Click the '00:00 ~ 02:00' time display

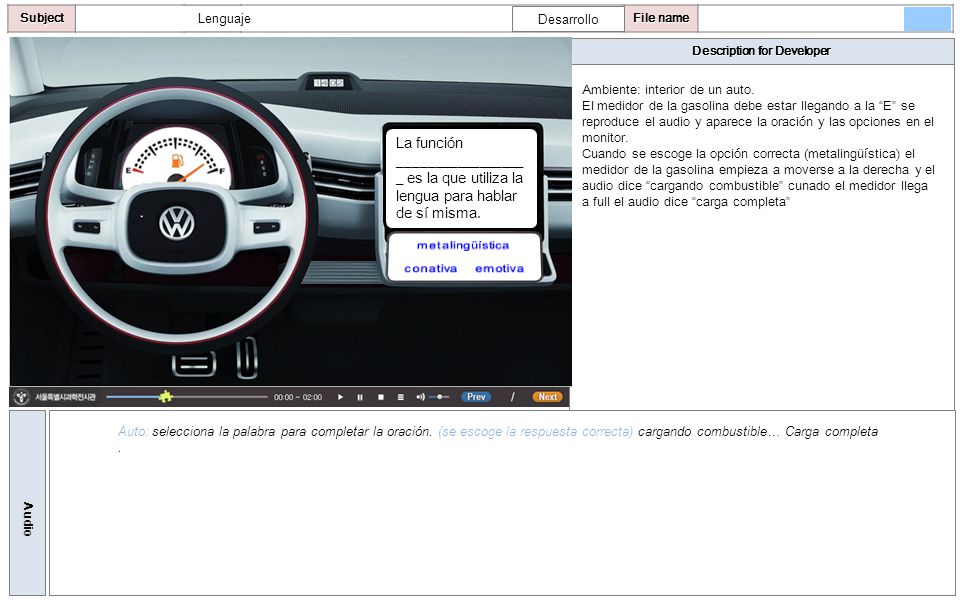pyautogui.click(x=298, y=397)
